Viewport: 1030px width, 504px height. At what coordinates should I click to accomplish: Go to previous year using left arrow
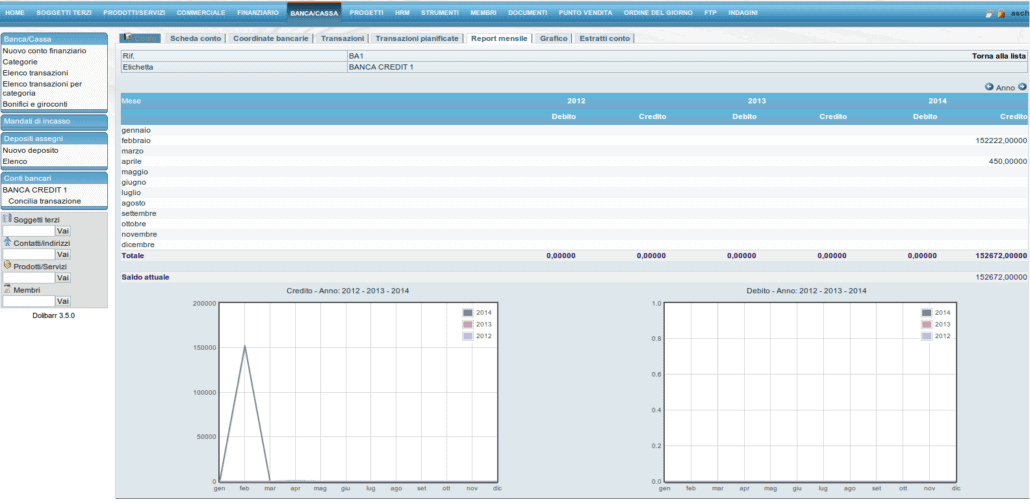[x=989, y=87]
